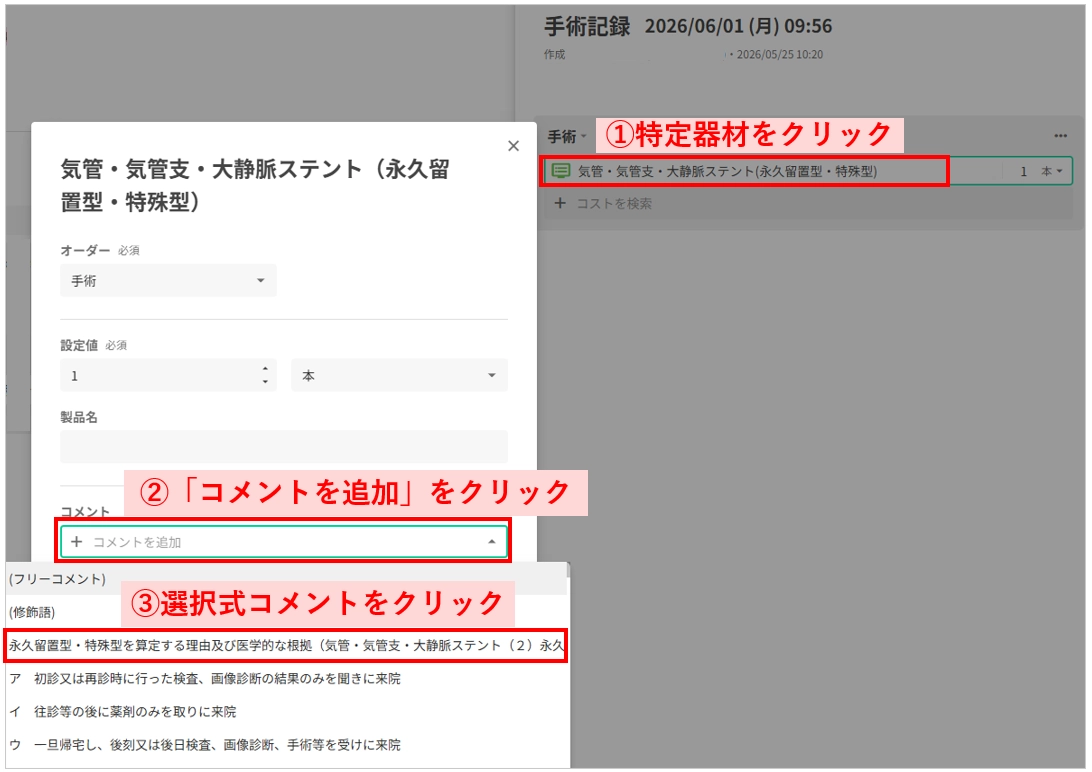Click the plus icon beside コストを検索

pyautogui.click(x=560, y=203)
